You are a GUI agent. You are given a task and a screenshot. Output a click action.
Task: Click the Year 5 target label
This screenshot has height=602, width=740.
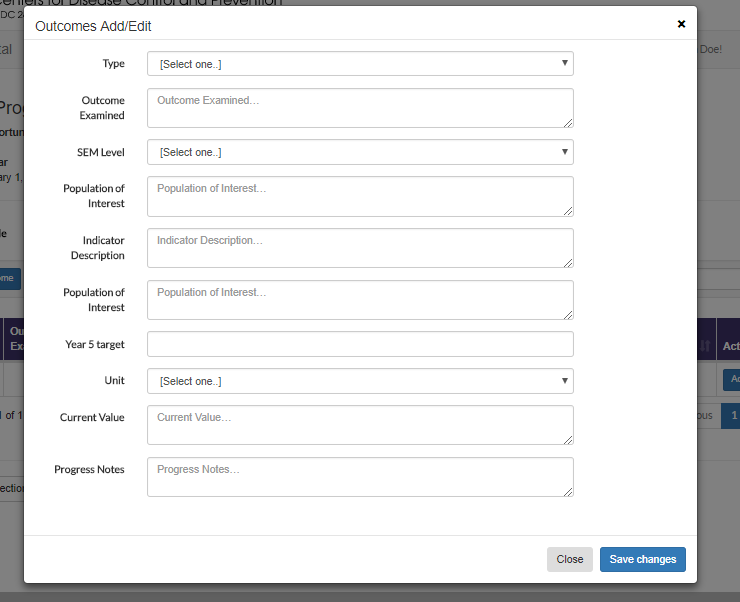[x=95, y=344]
